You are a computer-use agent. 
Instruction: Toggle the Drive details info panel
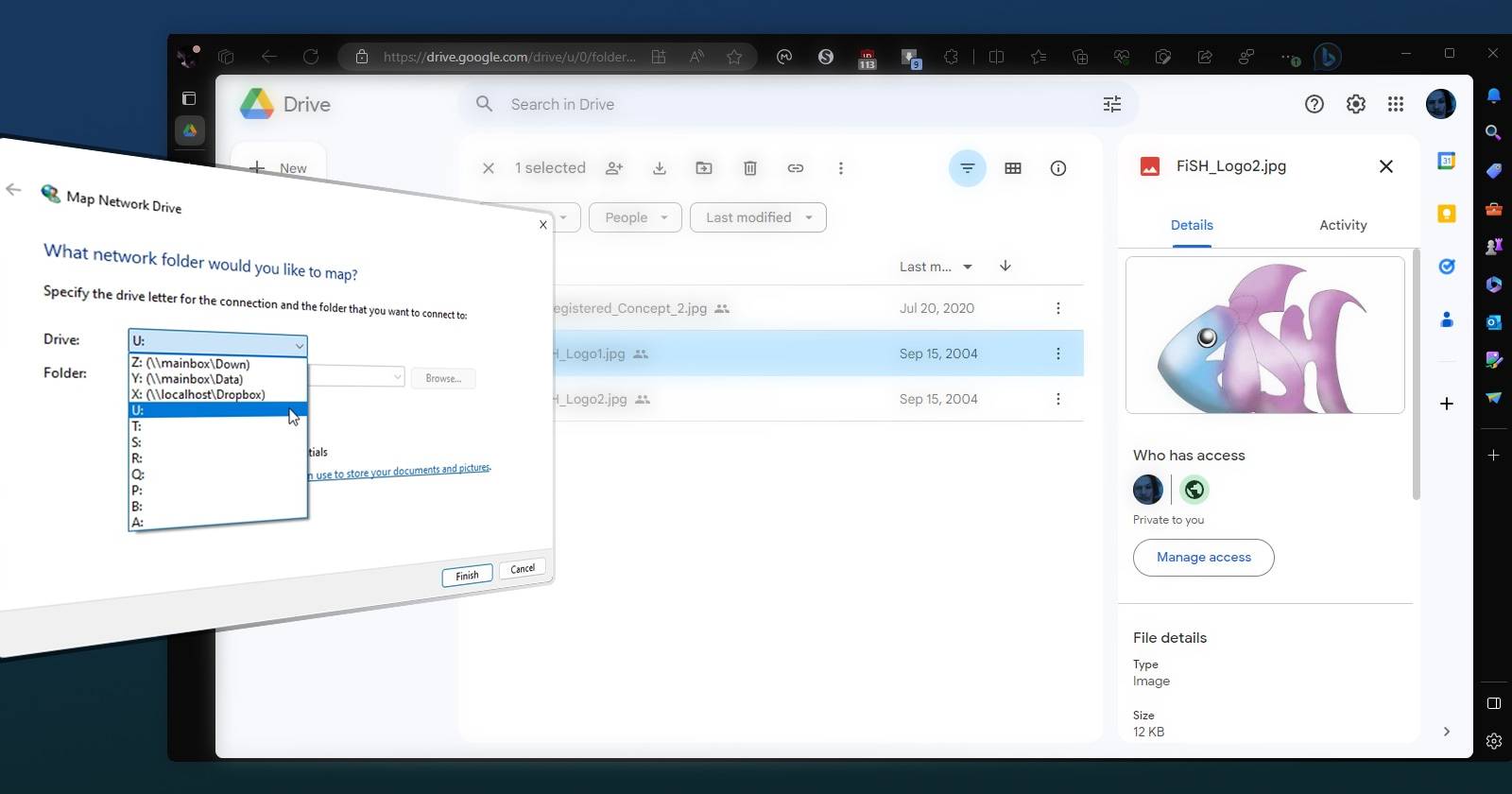(1058, 168)
